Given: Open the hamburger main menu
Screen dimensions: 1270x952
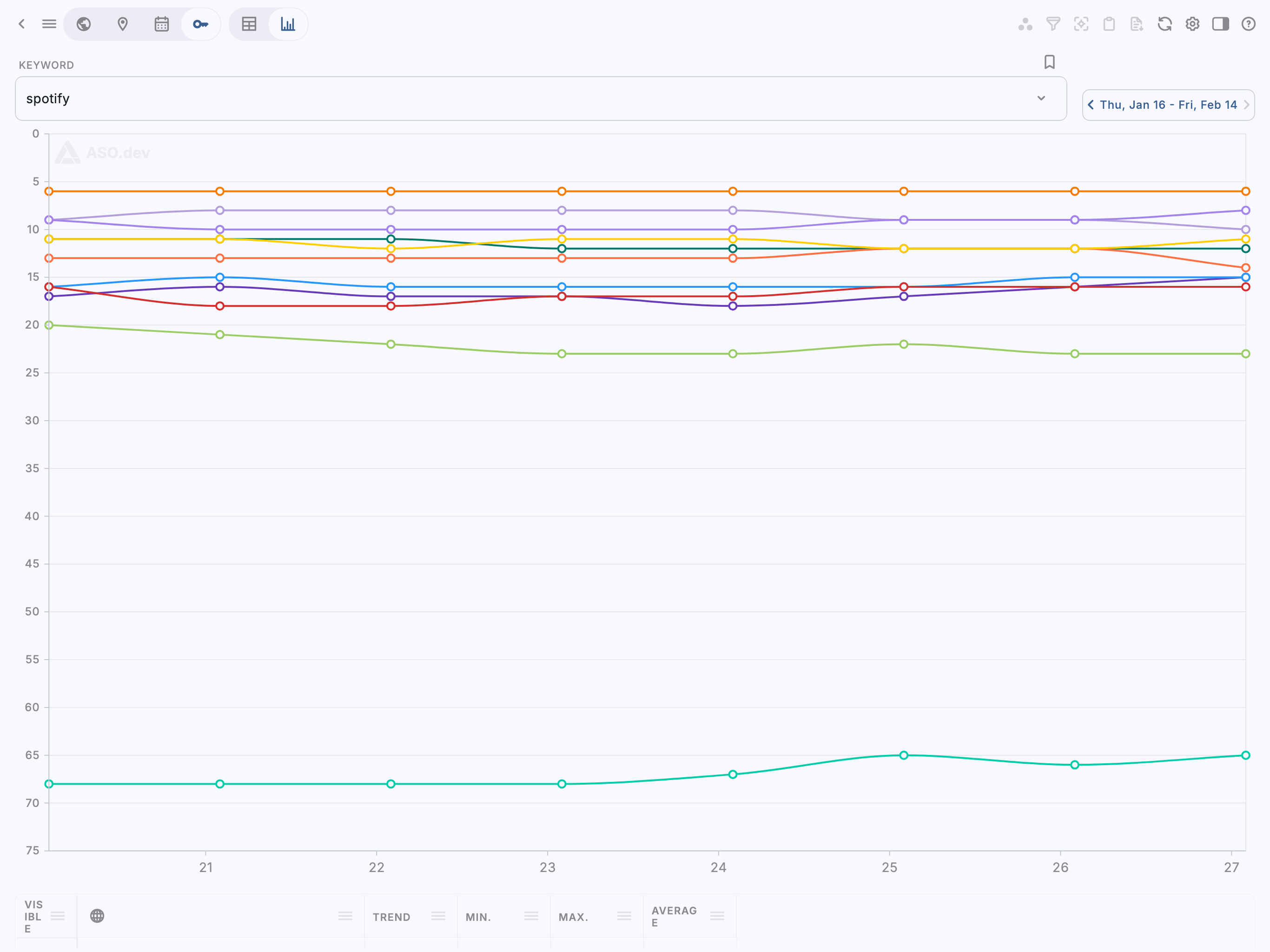Looking at the screenshot, I should [x=49, y=24].
